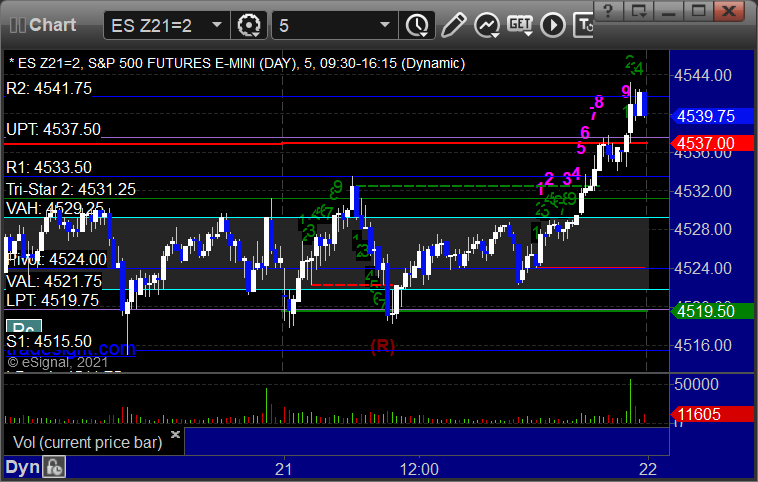Click the 4537.00 red price marker
This screenshot has width=758, height=482.
[x=712, y=143]
